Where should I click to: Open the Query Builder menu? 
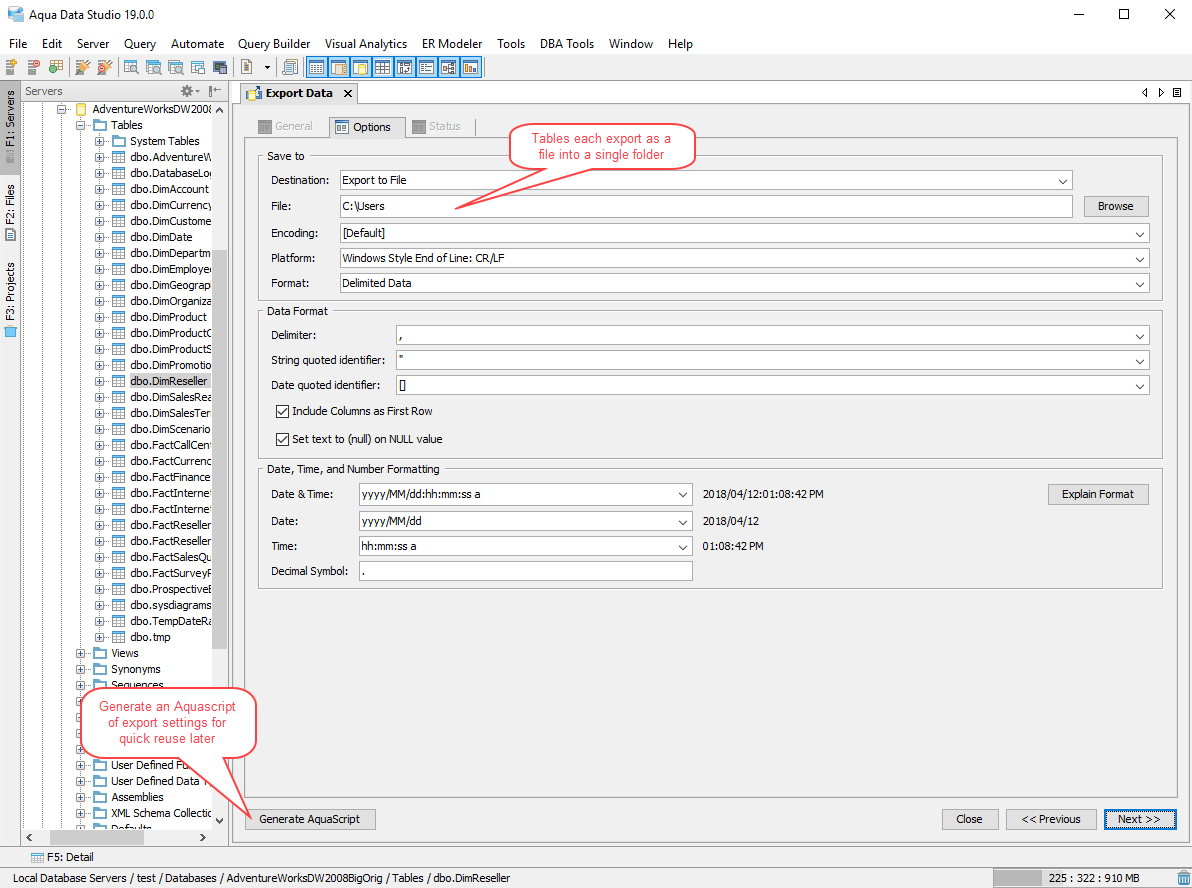[x=274, y=43]
